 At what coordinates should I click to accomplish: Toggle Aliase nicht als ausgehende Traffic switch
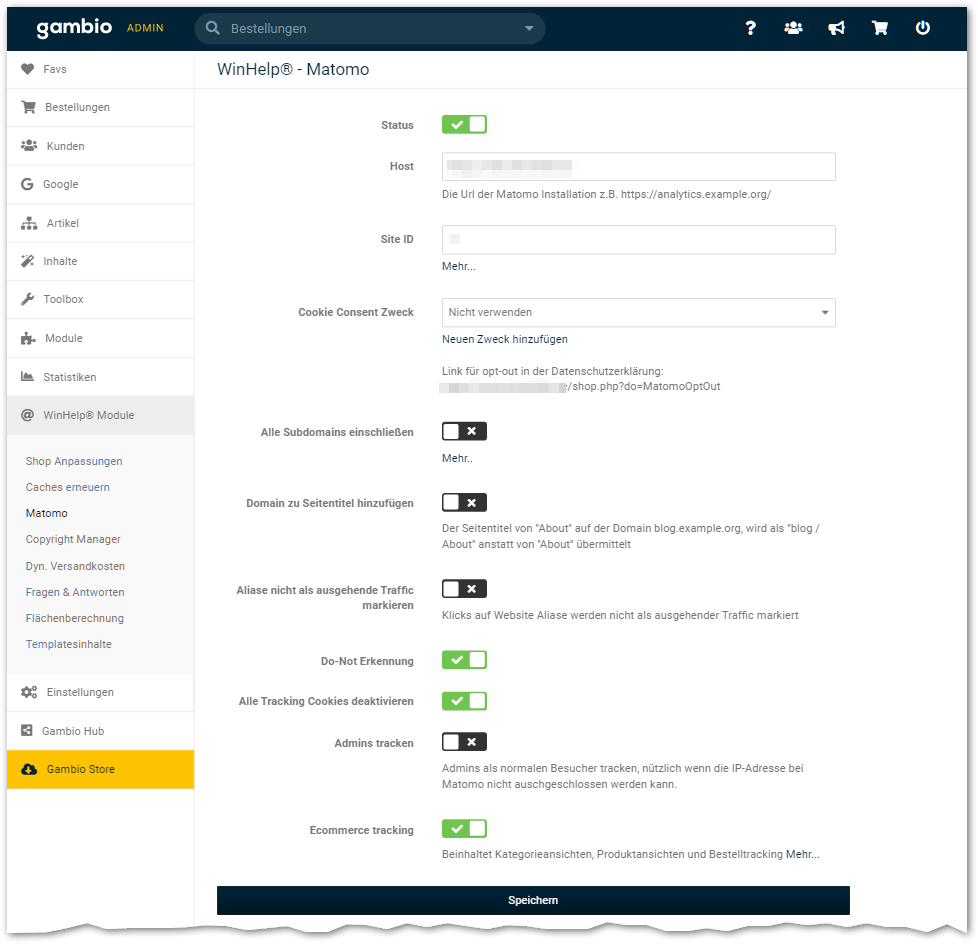tap(464, 589)
